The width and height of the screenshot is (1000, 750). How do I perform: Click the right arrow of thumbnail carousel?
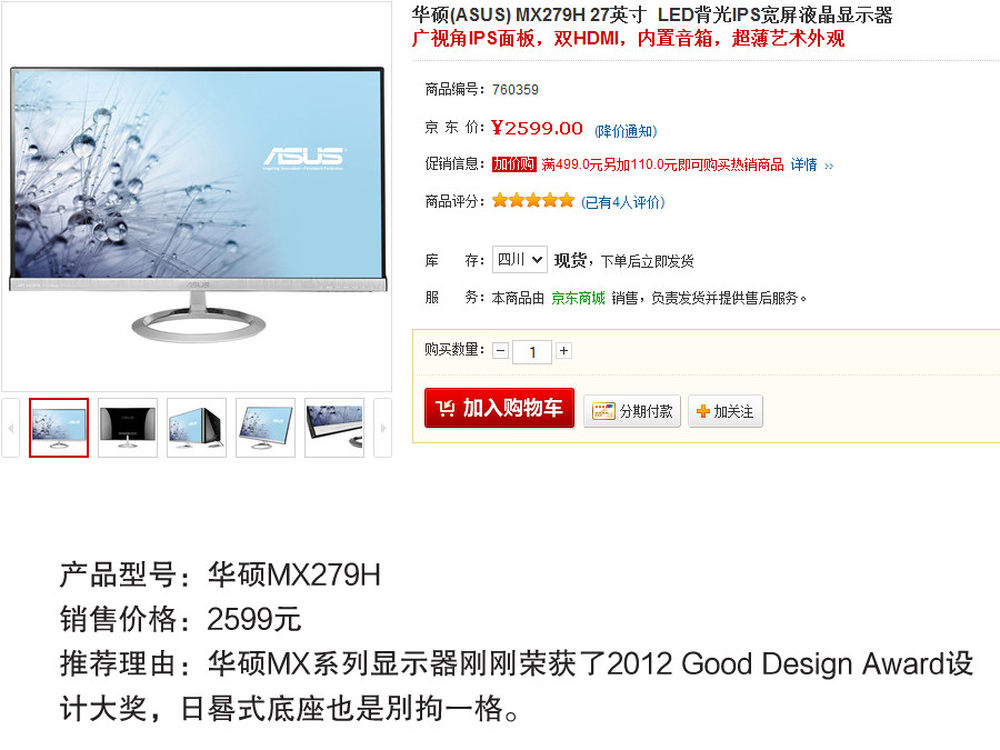click(x=383, y=428)
